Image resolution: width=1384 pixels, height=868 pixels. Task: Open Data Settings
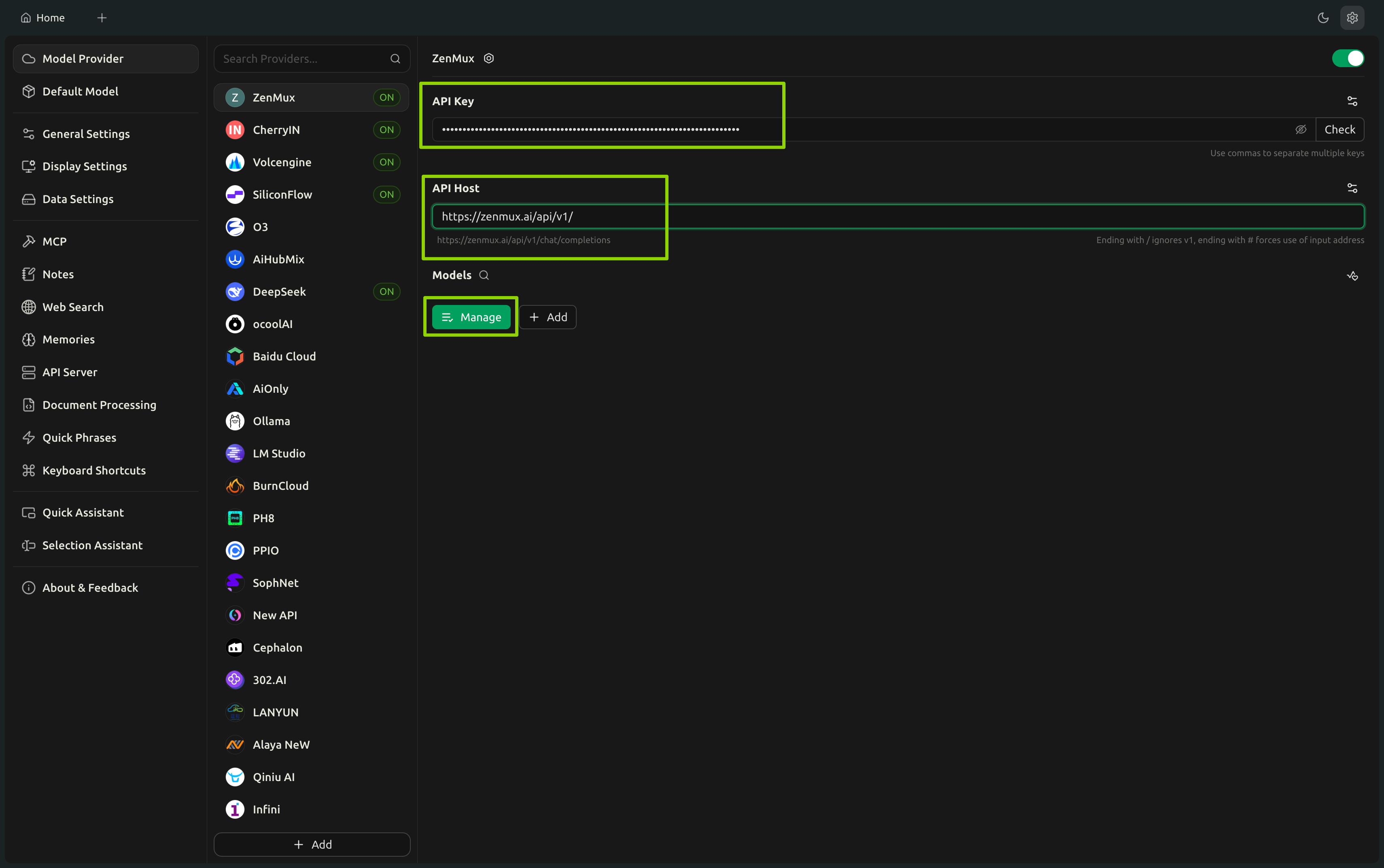(106, 199)
